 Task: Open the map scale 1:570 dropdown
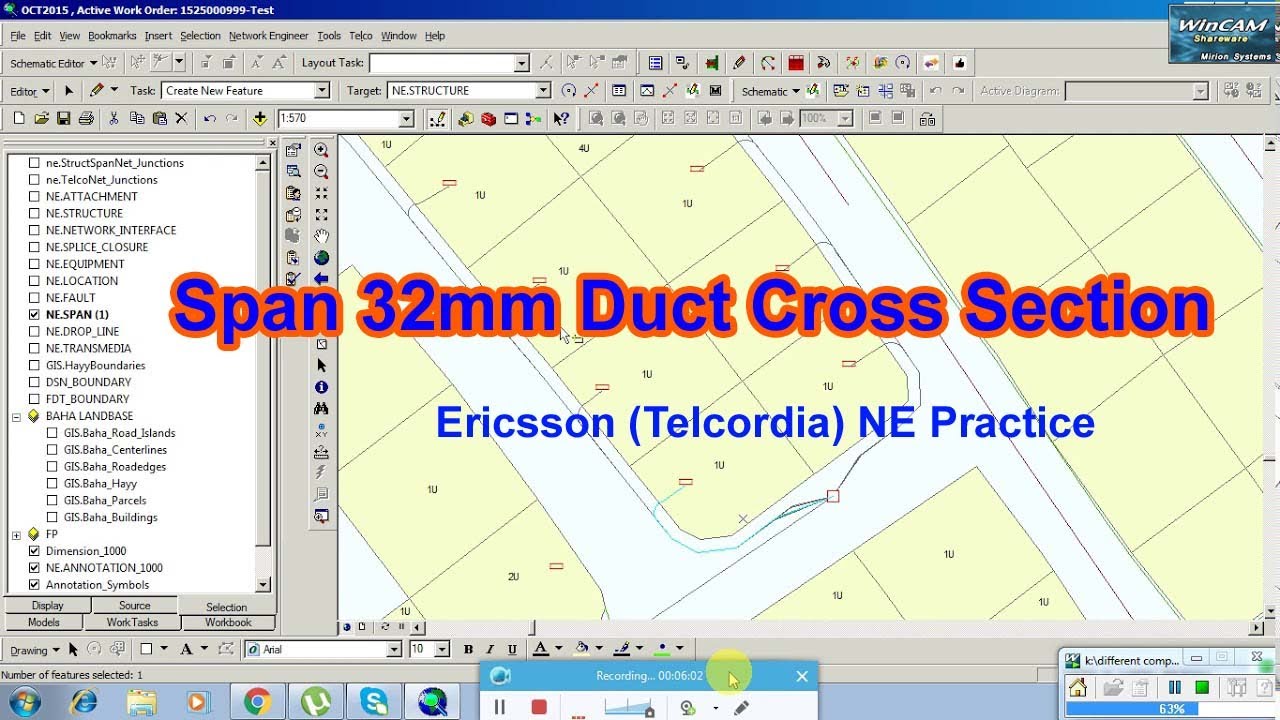pos(406,118)
